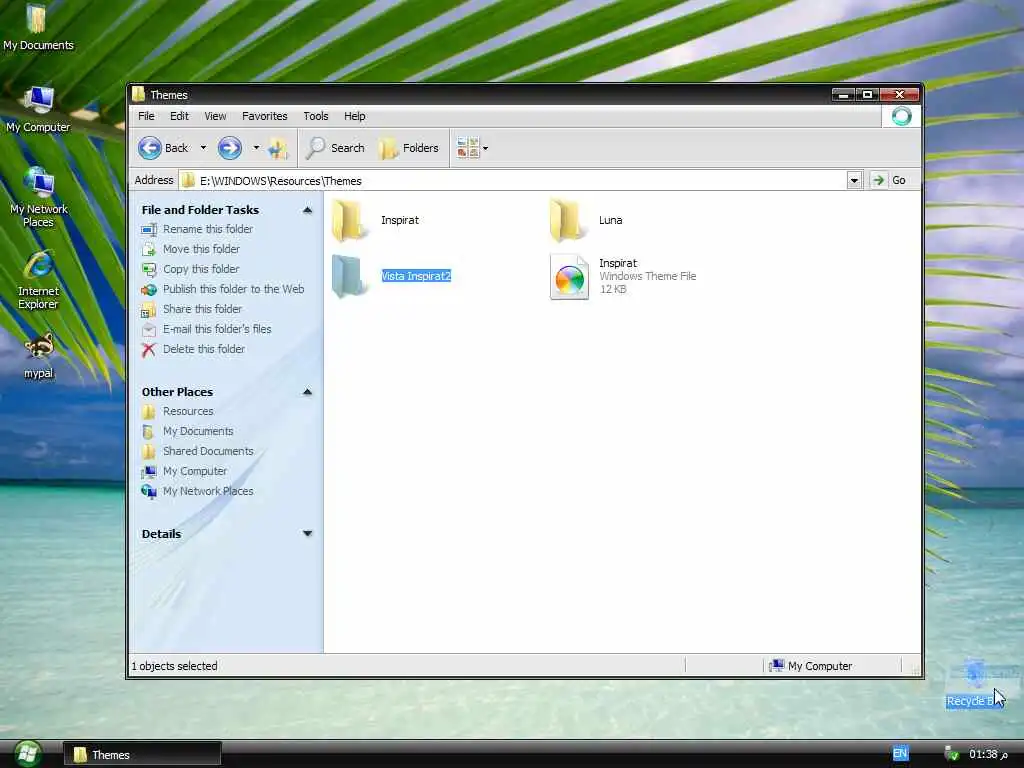Open the Tools menu
Image resolution: width=1024 pixels, height=768 pixels.
315,116
